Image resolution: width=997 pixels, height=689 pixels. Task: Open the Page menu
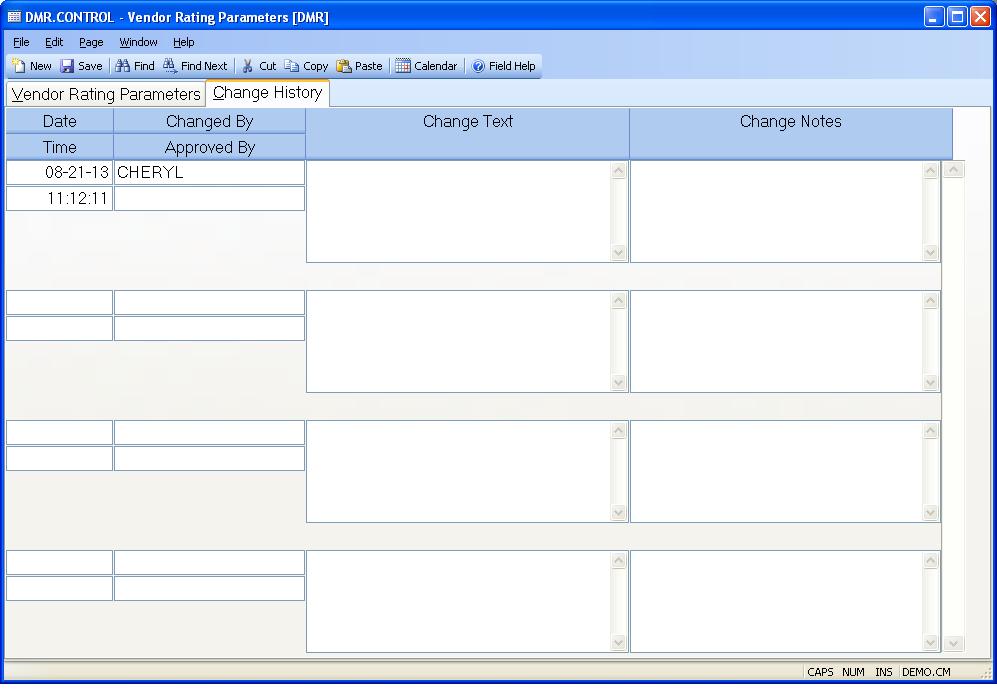91,42
